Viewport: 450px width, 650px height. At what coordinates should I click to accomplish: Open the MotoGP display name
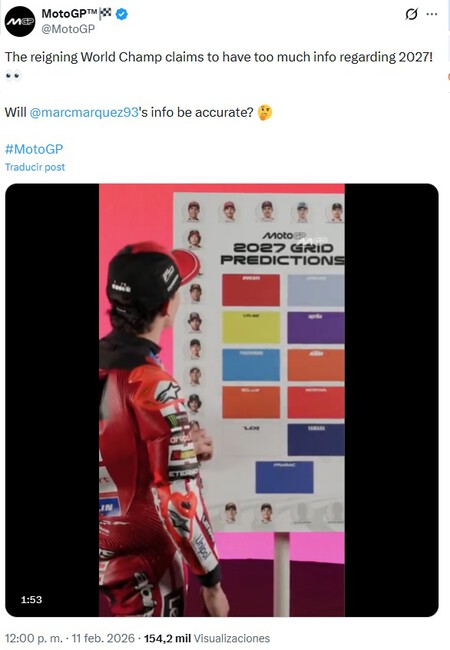tap(69, 14)
